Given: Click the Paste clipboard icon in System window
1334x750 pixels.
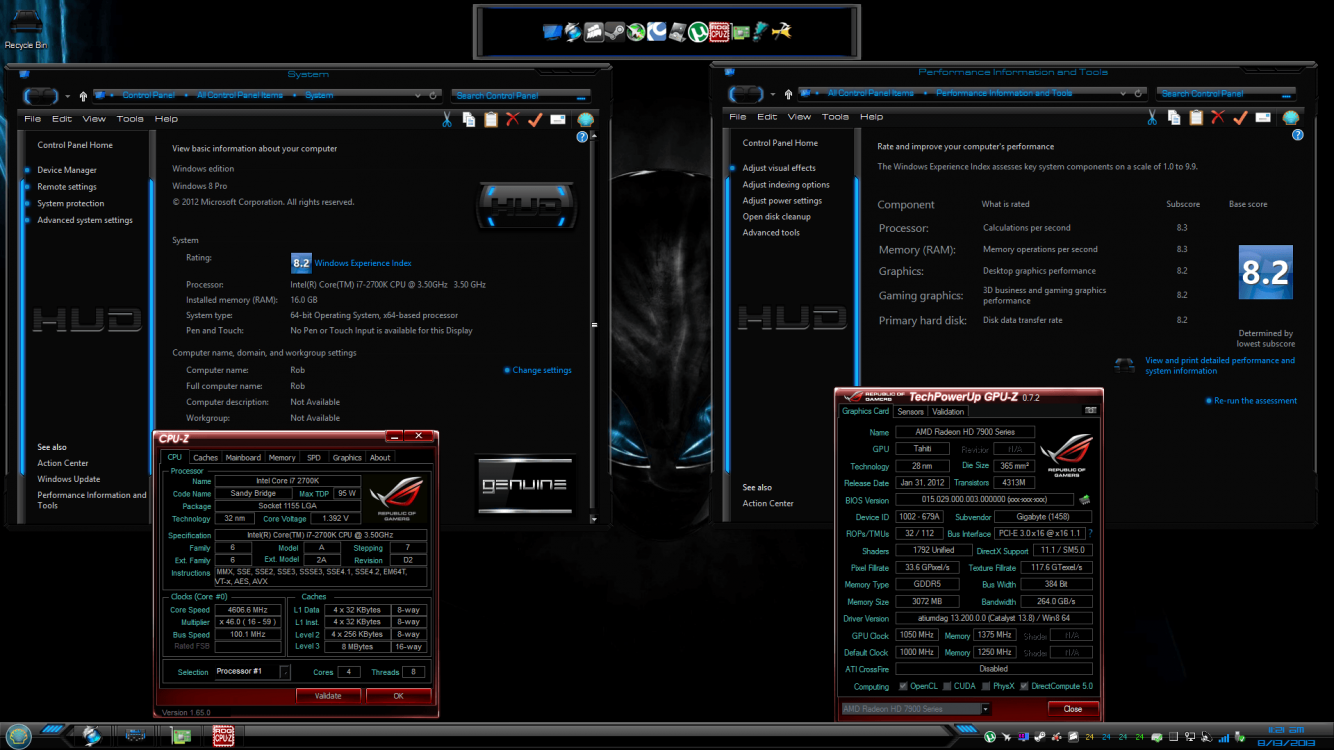Looking at the screenshot, I should [491, 120].
